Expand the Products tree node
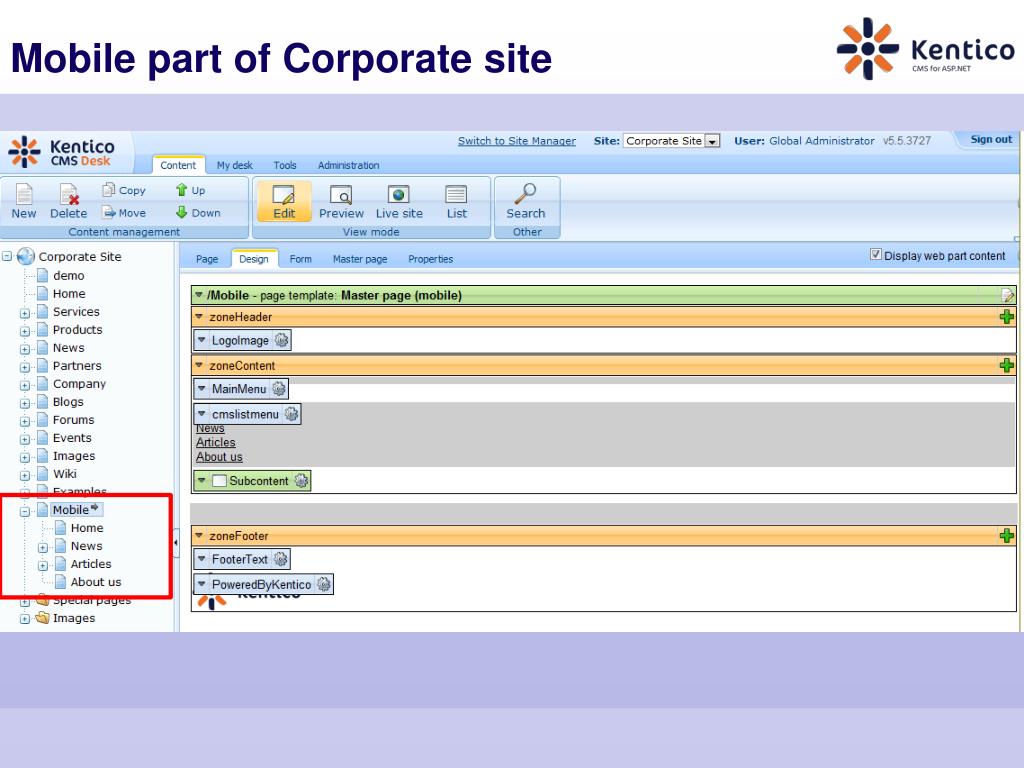The width and height of the screenshot is (1024, 768). [25, 331]
